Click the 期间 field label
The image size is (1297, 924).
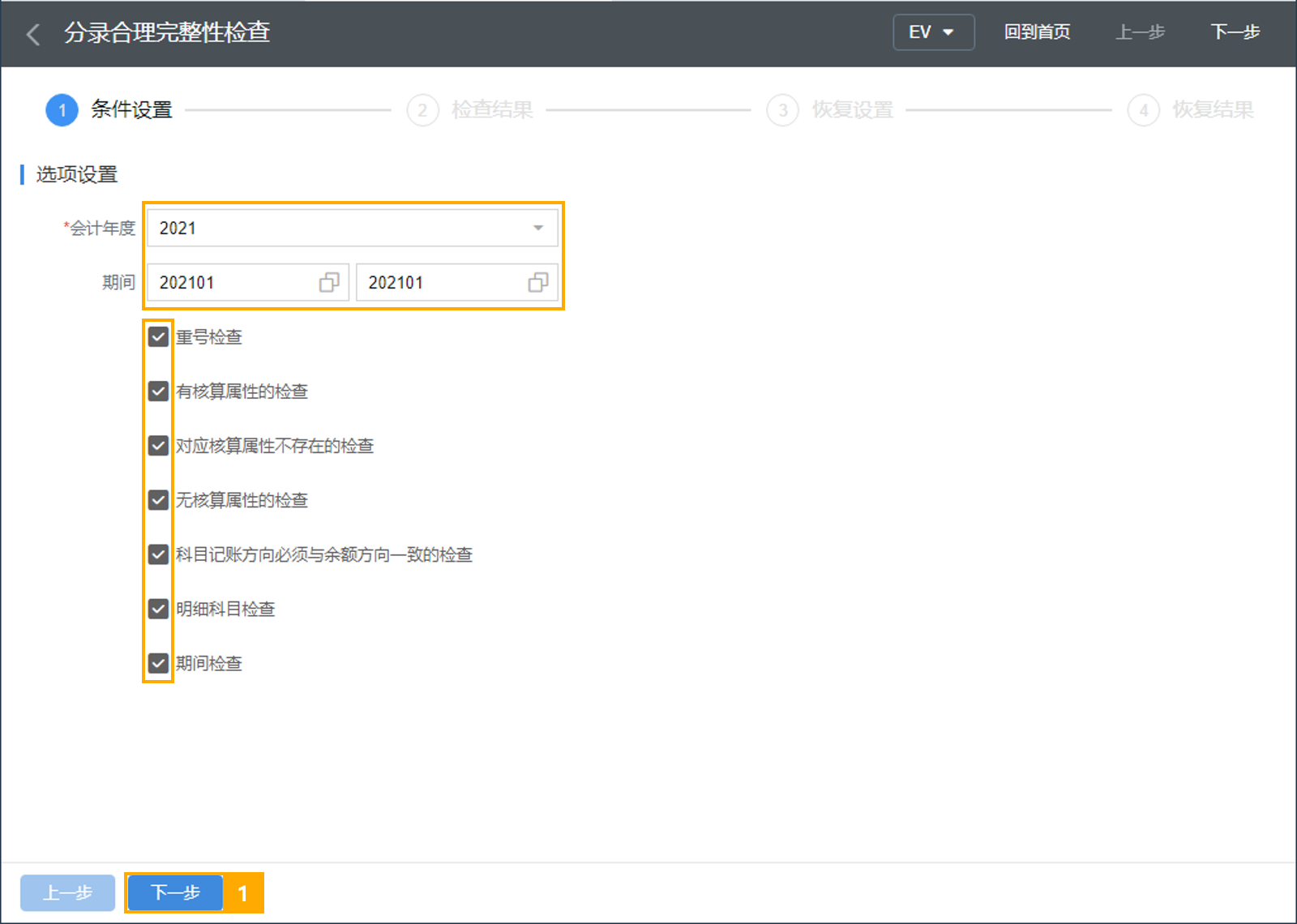pos(118,282)
